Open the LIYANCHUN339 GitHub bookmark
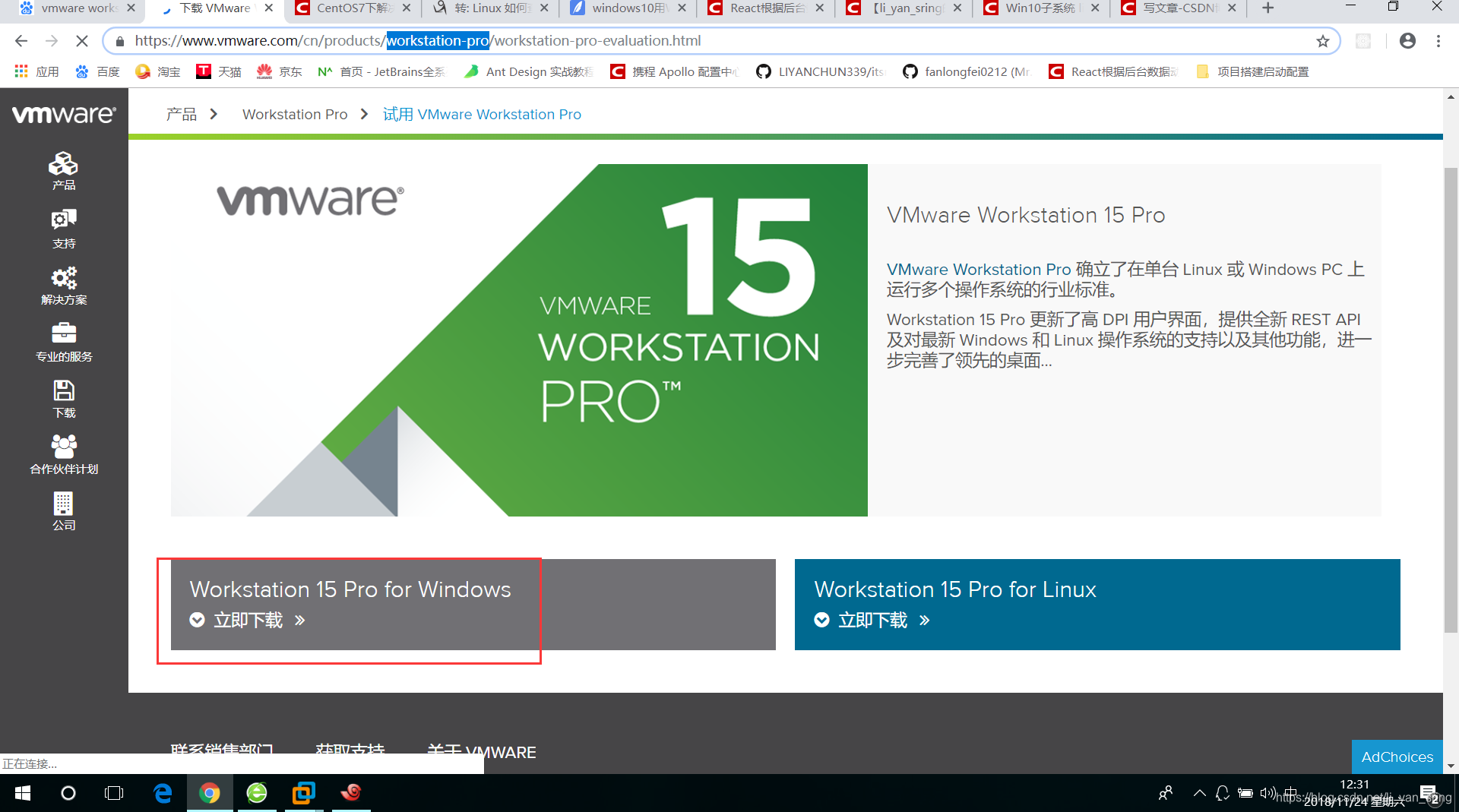 coord(821,71)
